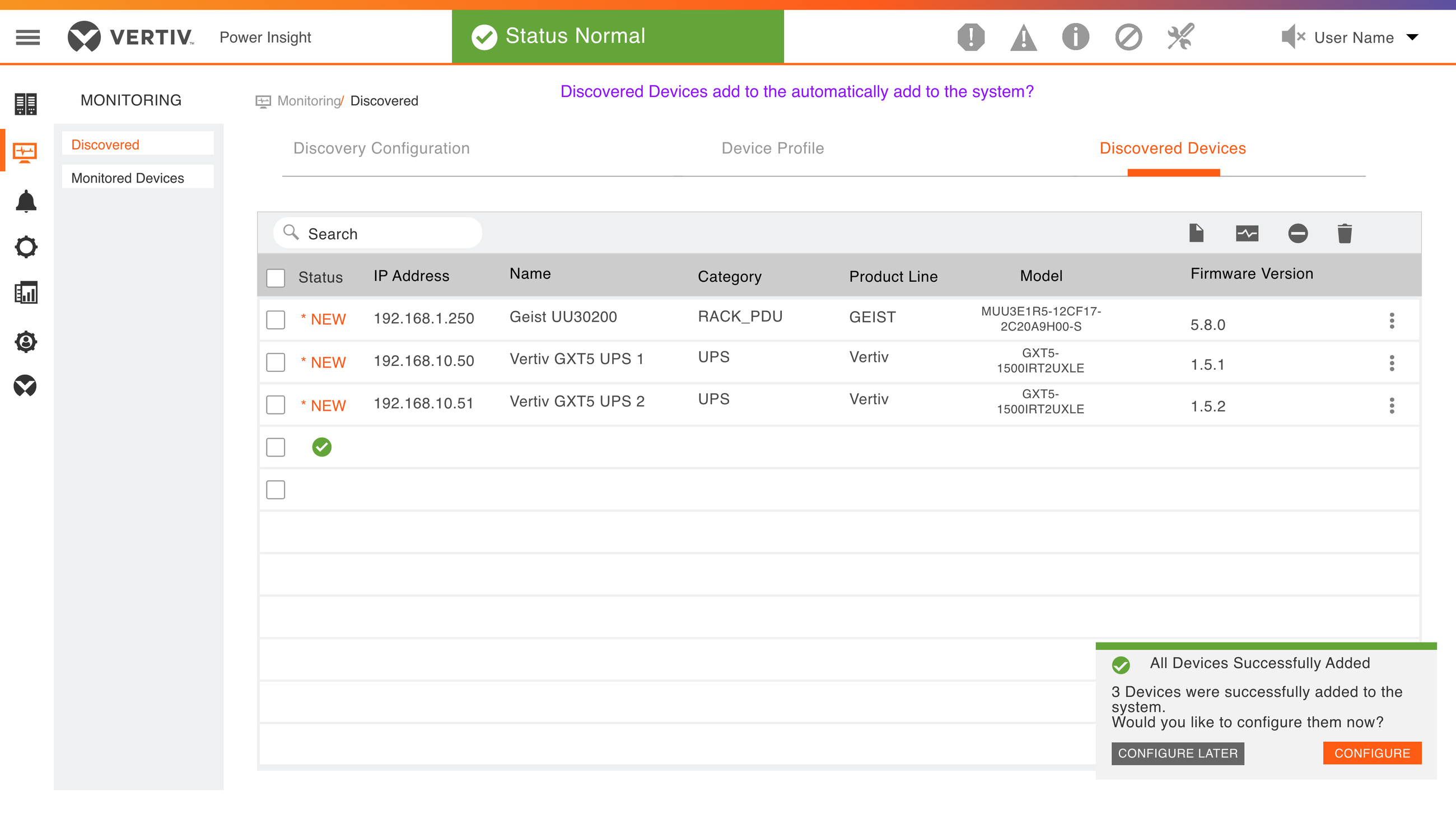The height and width of the screenshot is (819, 1456).
Task: Click the document icon in table toolbar
Action: click(1196, 233)
